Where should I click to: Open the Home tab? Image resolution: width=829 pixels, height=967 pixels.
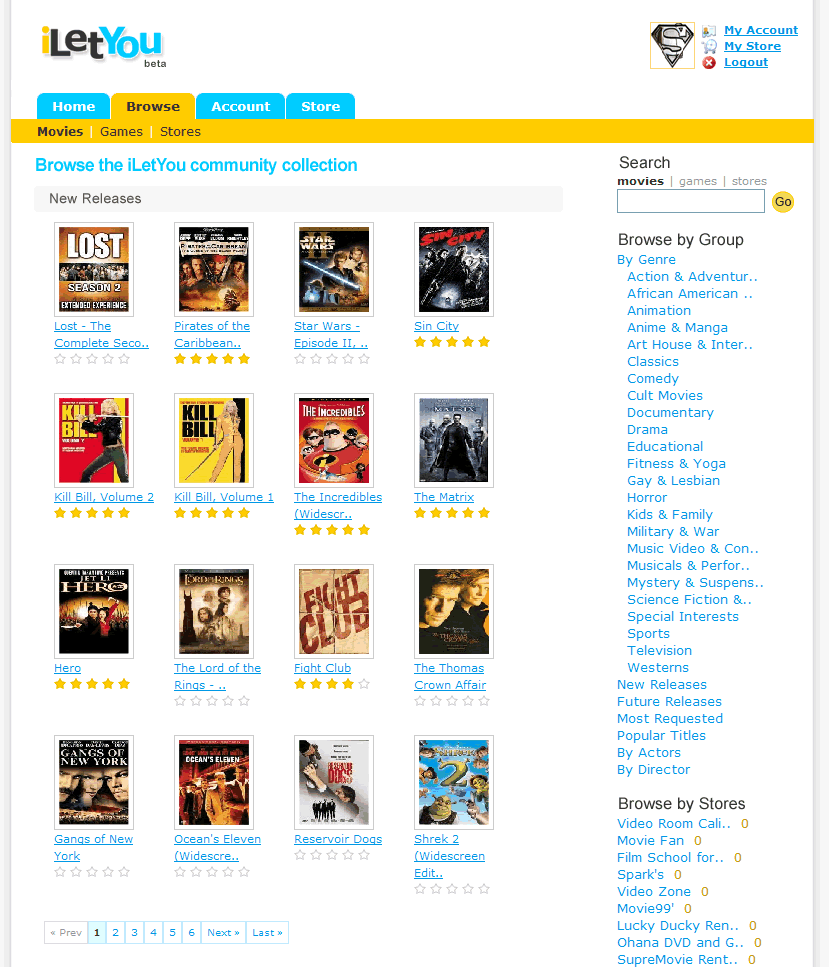pyautogui.click(x=73, y=106)
